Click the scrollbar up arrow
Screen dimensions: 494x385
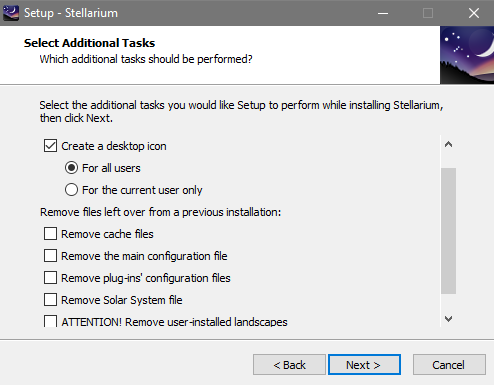[x=448, y=144]
